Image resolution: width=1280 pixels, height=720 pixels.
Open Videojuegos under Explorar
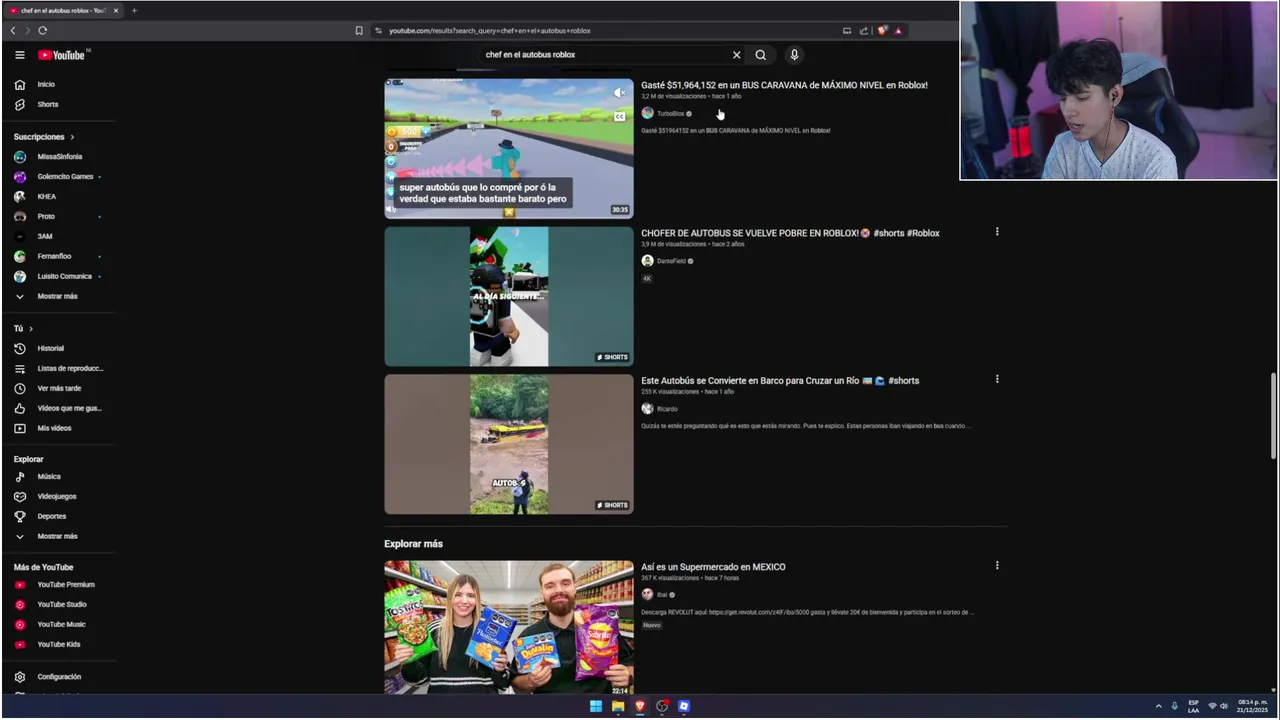pos(58,496)
